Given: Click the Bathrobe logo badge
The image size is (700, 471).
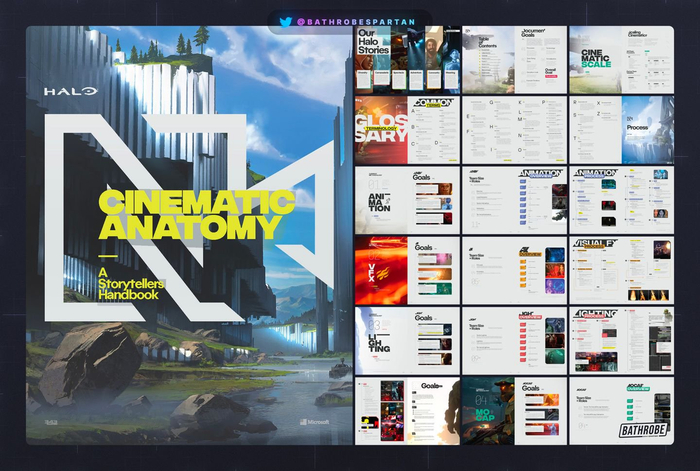Looking at the screenshot, I should (x=643, y=430).
